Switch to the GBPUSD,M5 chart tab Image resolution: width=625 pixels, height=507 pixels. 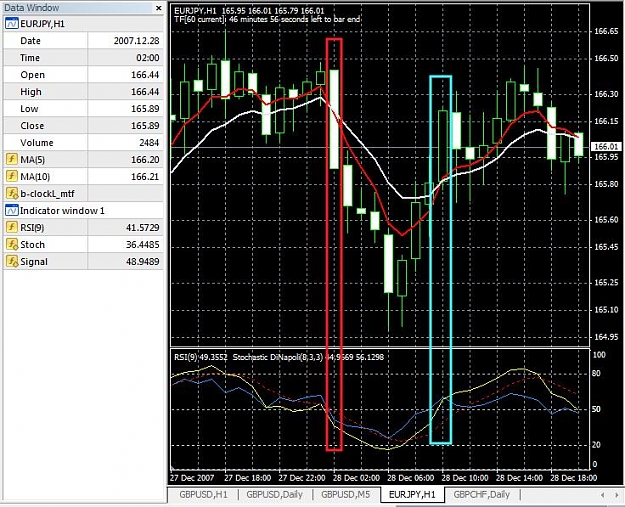[346, 495]
